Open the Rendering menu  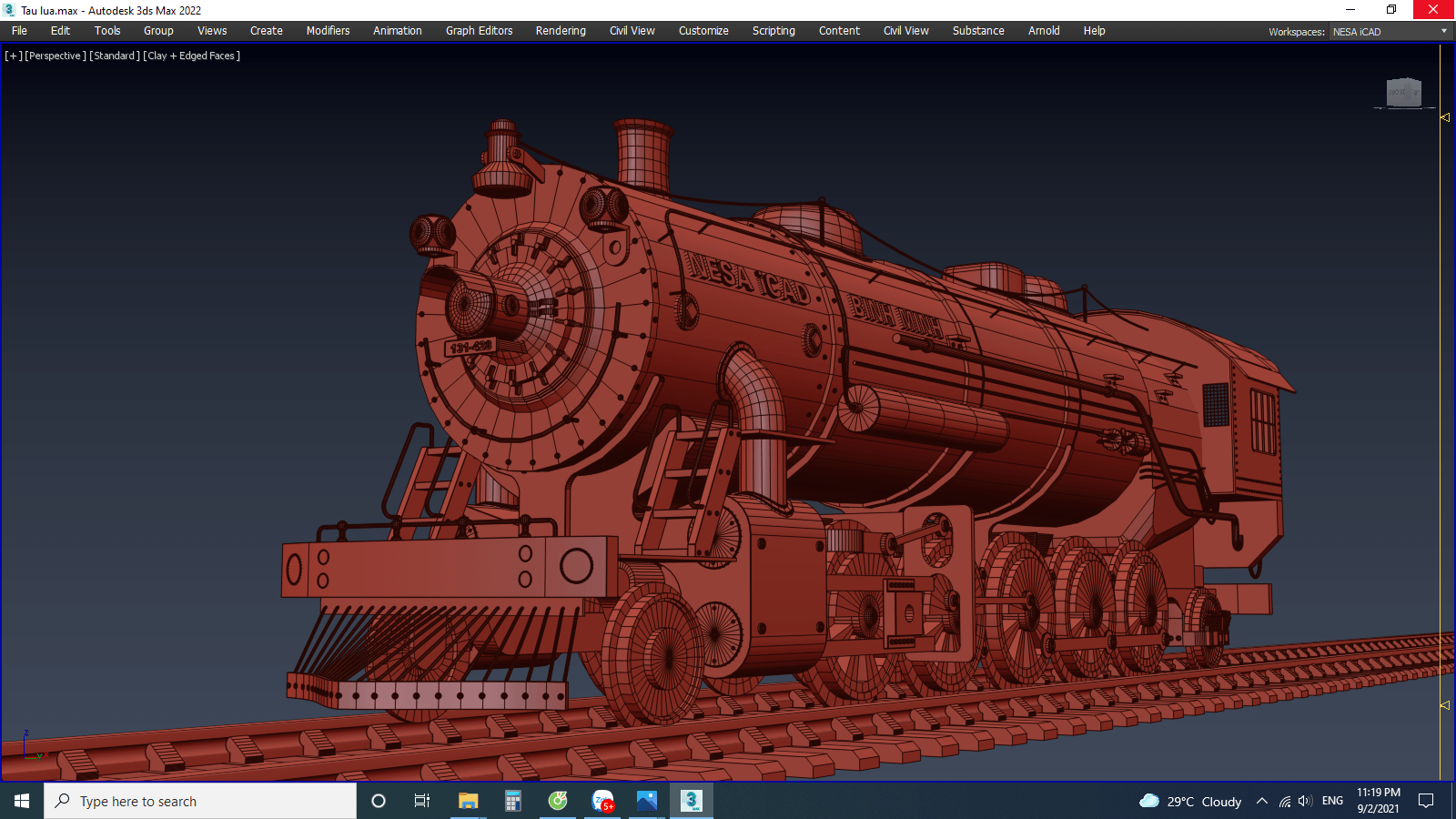click(x=561, y=31)
